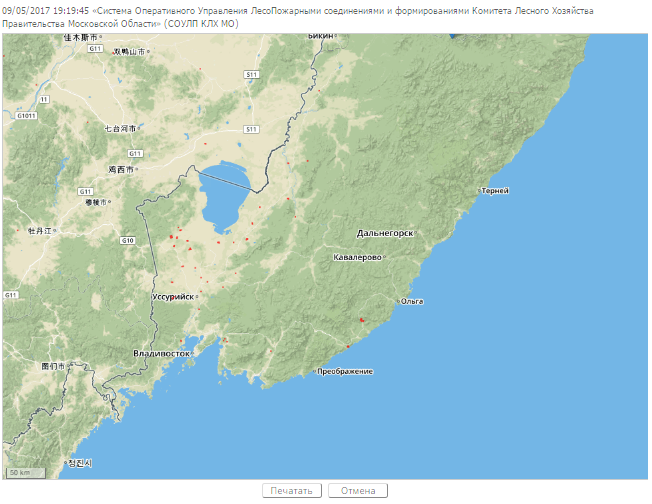Click the Владивосток city label
The width and height of the screenshot is (652, 504).
point(162,354)
